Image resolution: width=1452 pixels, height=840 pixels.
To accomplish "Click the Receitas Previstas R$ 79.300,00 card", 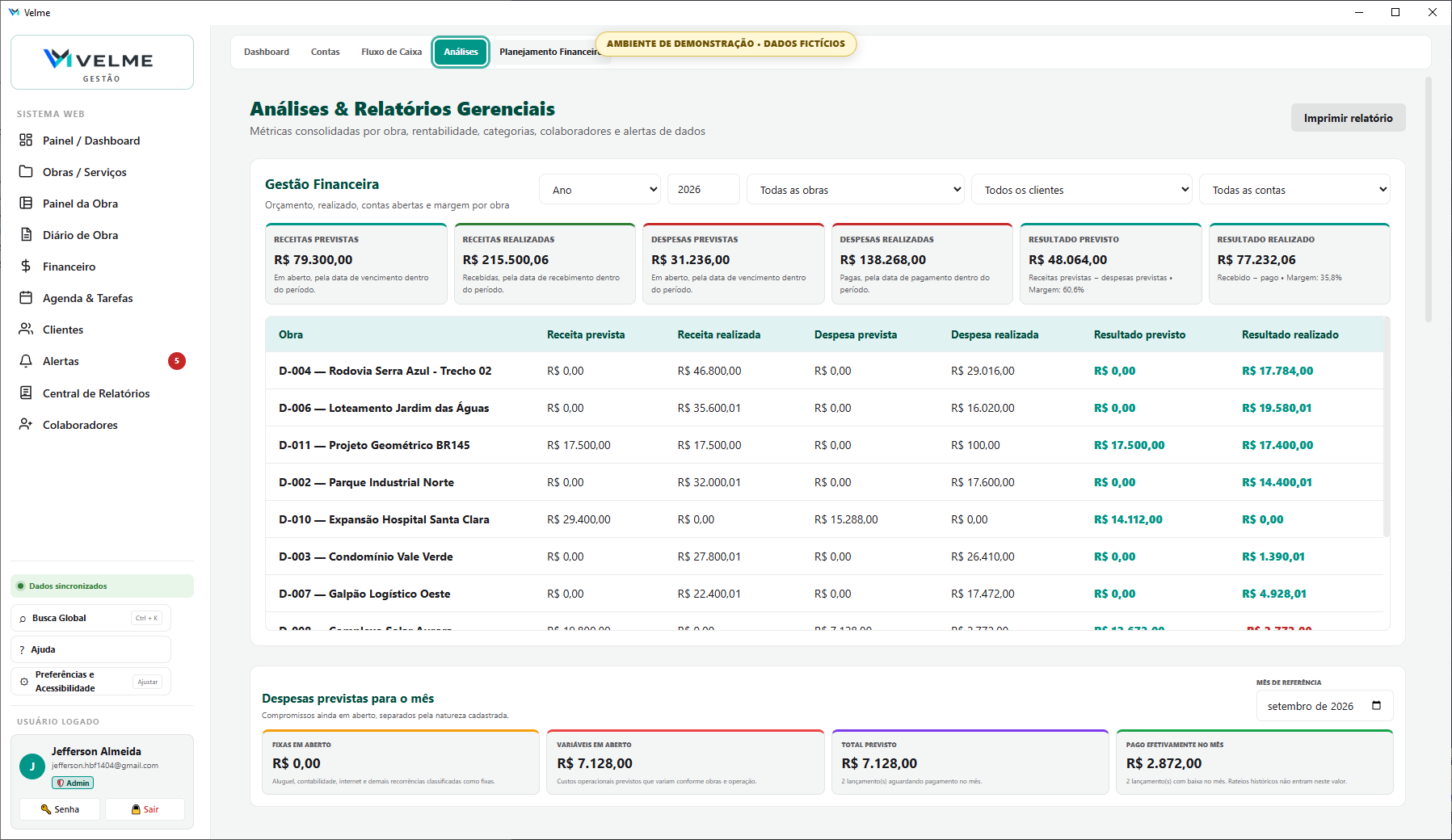I will (356, 264).
